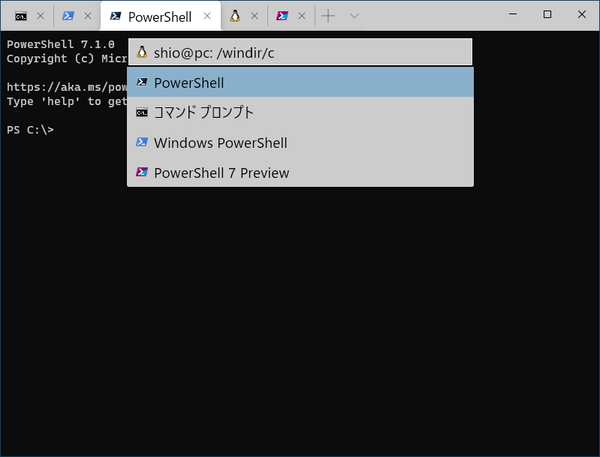This screenshot has height=457, width=600.
Task: Click the PS C:\> prompt line
Action: 30,130
